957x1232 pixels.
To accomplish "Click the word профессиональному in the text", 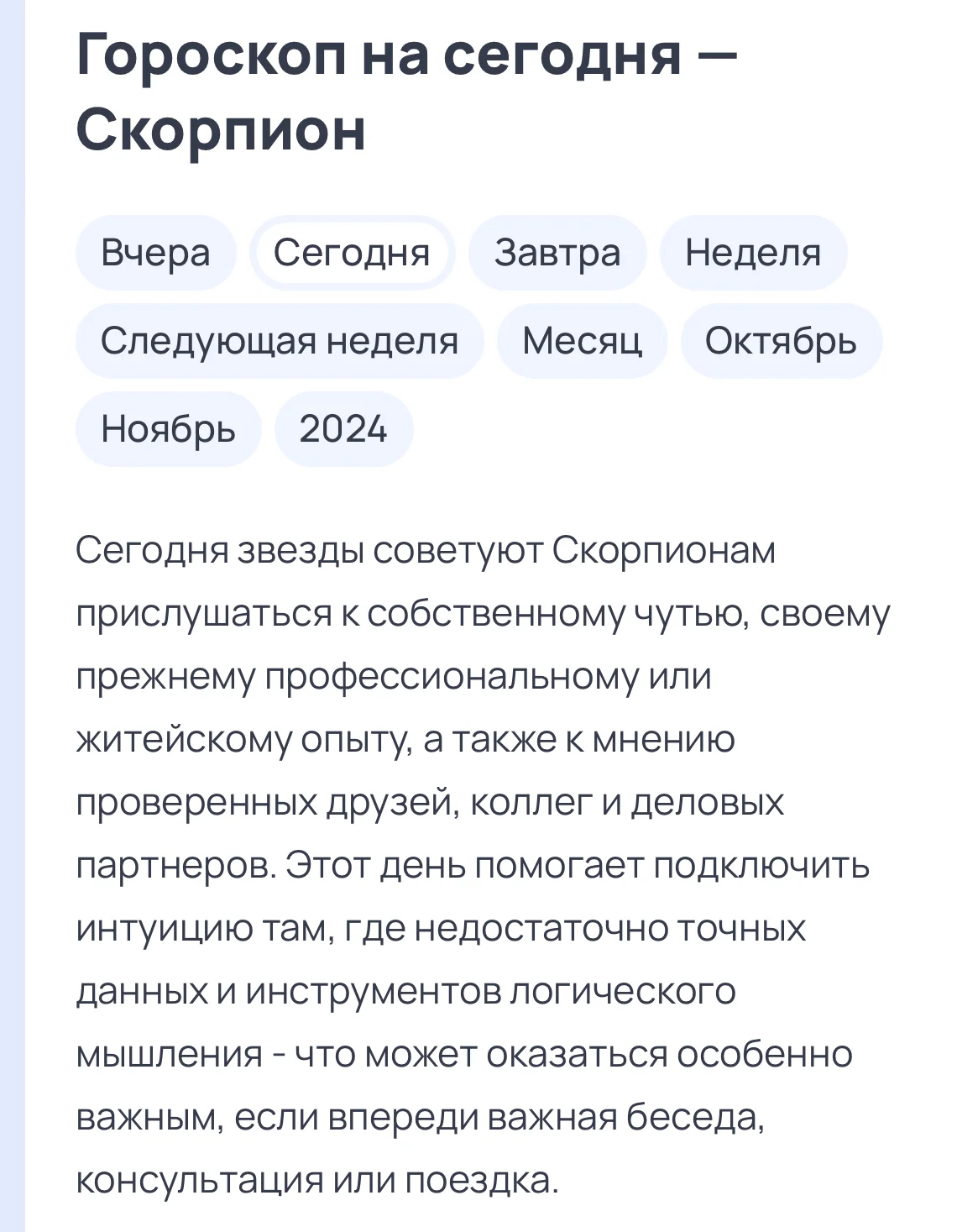I will (452, 677).
